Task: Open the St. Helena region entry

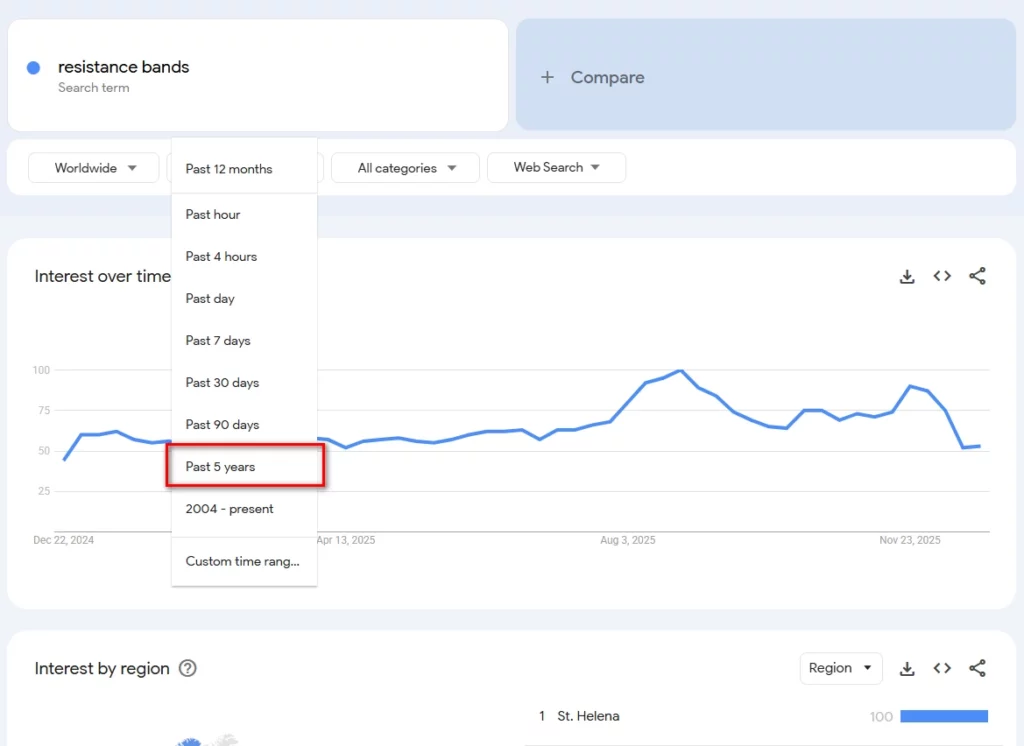Action: click(x=588, y=716)
